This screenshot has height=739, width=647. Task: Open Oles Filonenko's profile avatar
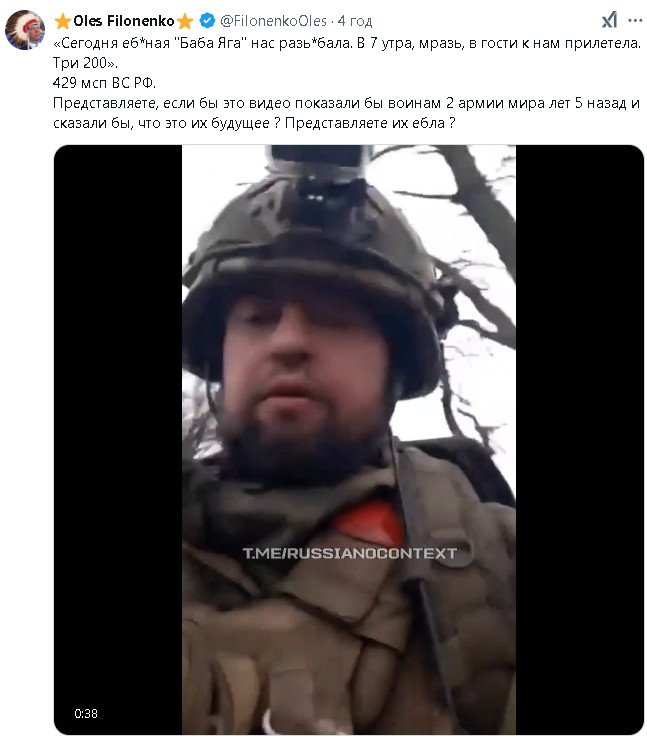point(25,30)
